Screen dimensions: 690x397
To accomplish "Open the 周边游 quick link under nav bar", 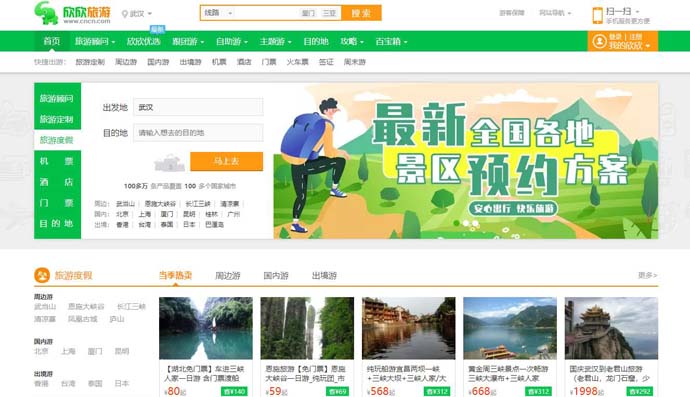I will tap(126, 62).
